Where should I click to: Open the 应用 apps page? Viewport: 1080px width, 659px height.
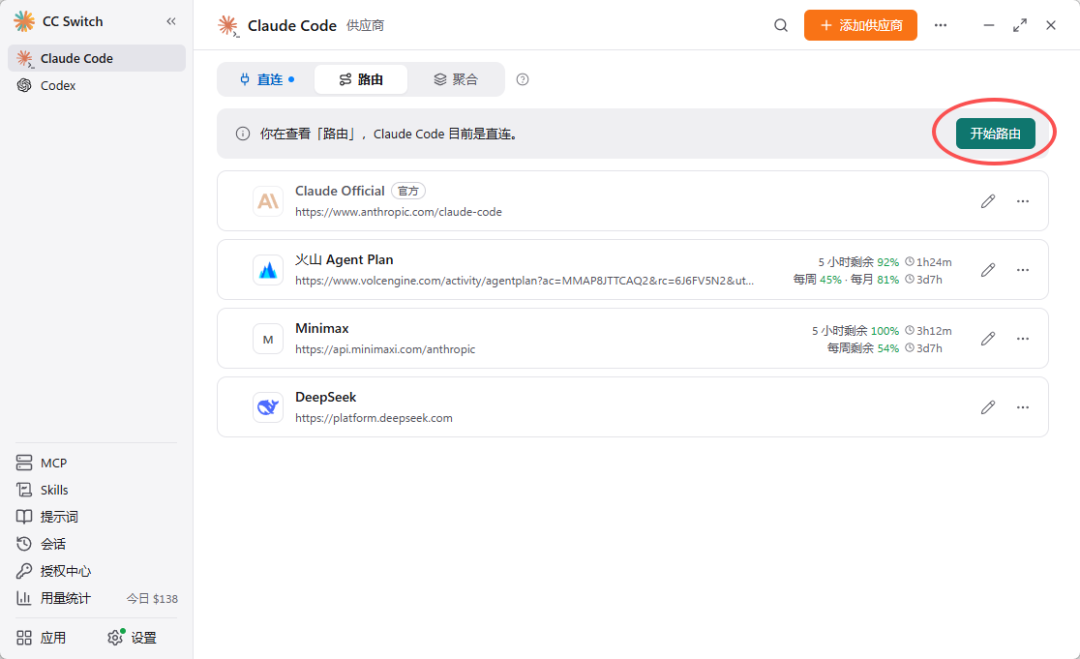click(x=41, y=638)
